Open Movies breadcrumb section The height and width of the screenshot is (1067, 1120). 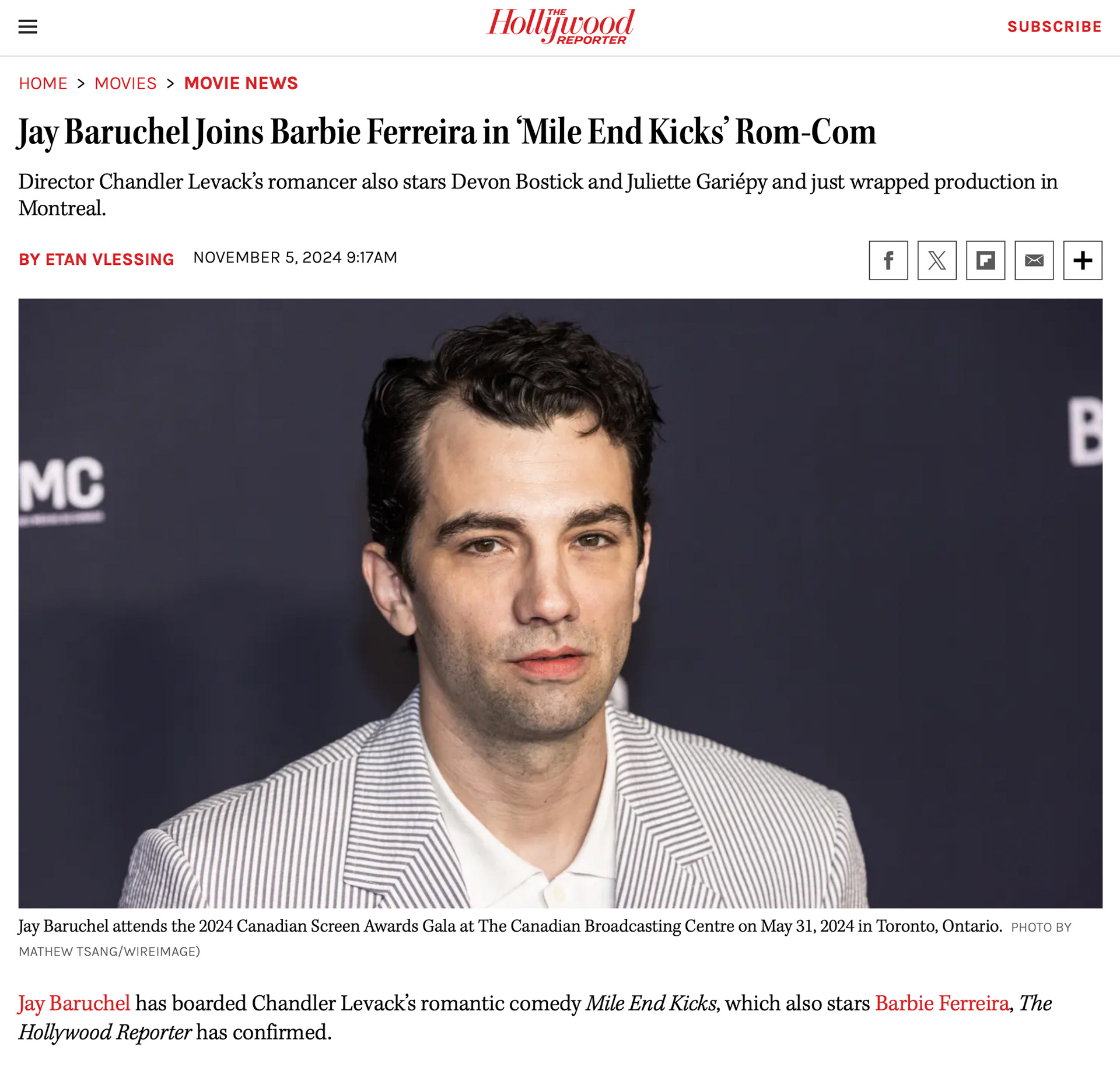coord(125,83)
